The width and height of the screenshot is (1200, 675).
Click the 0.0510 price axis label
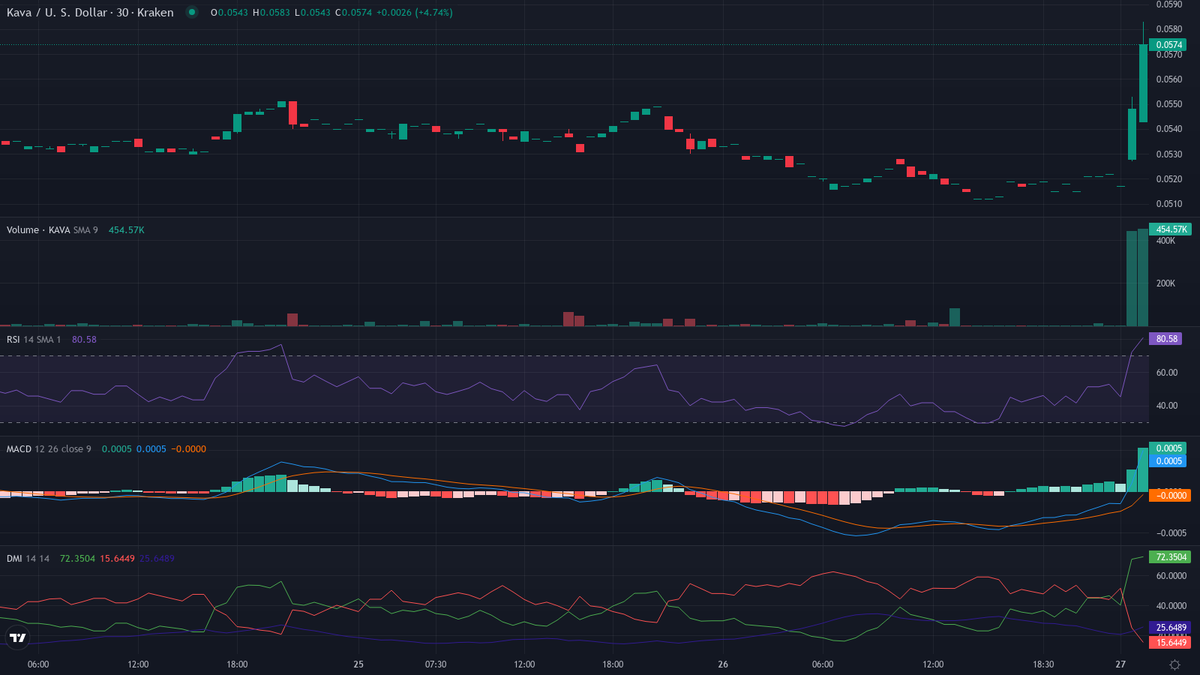click(x=1168, y=204)
